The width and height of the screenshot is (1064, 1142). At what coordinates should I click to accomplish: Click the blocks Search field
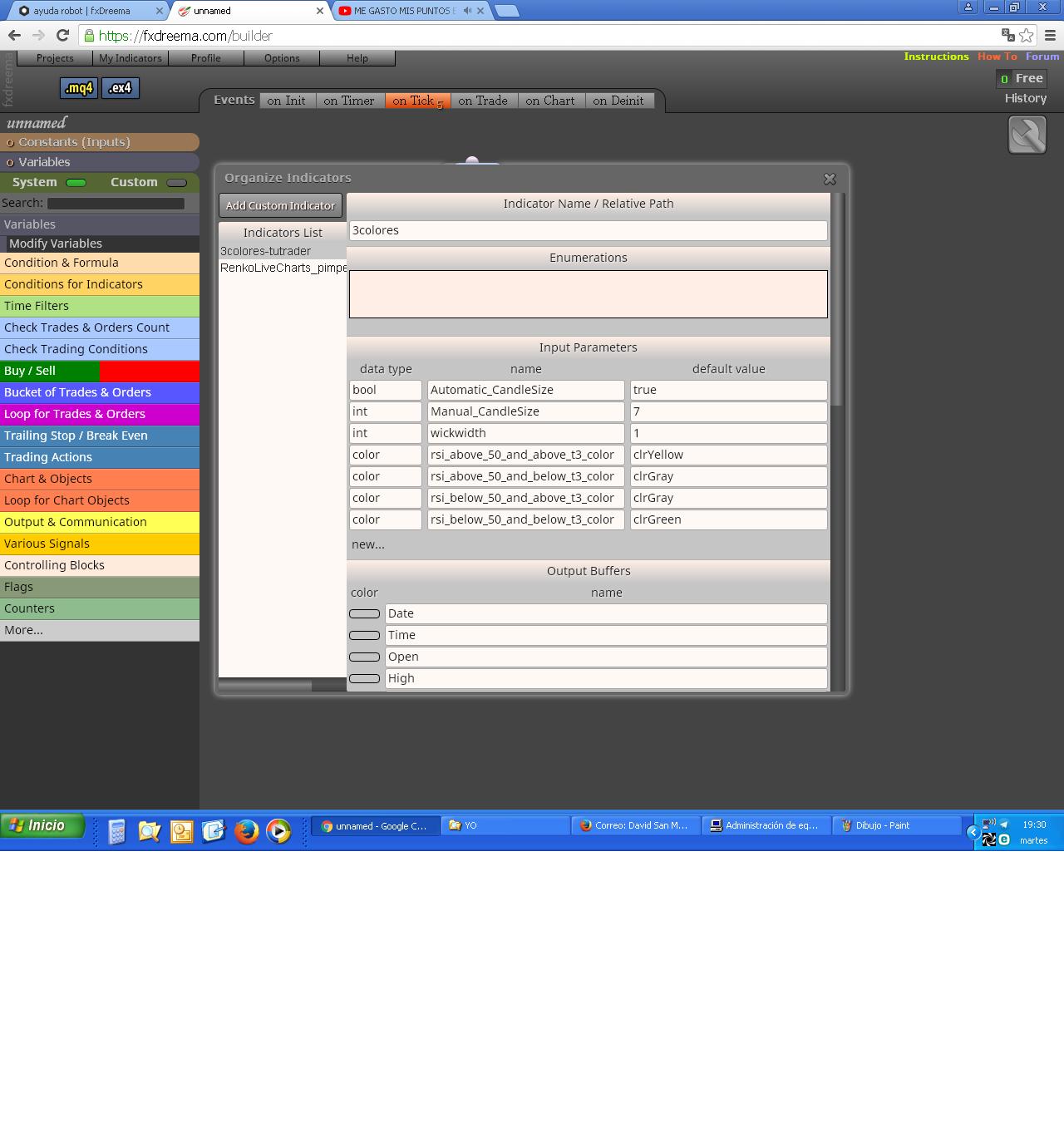pos(116,204)
